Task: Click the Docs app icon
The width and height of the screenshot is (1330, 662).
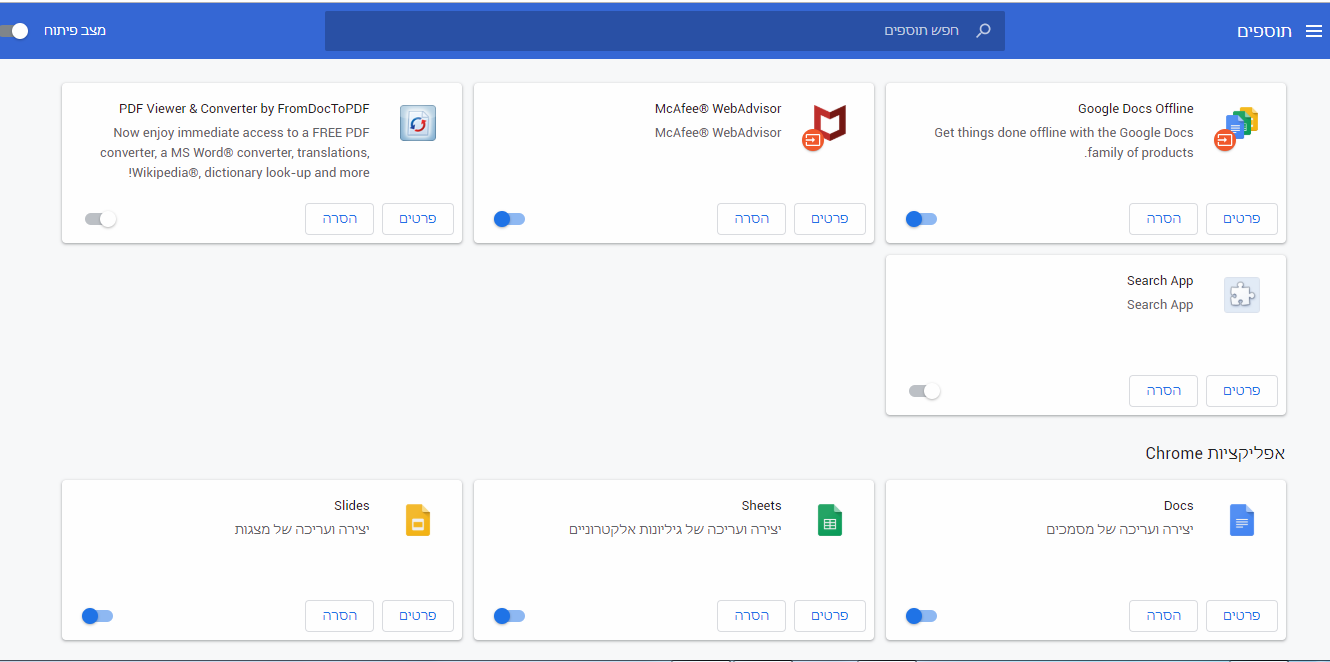Action: point(1241,520)
